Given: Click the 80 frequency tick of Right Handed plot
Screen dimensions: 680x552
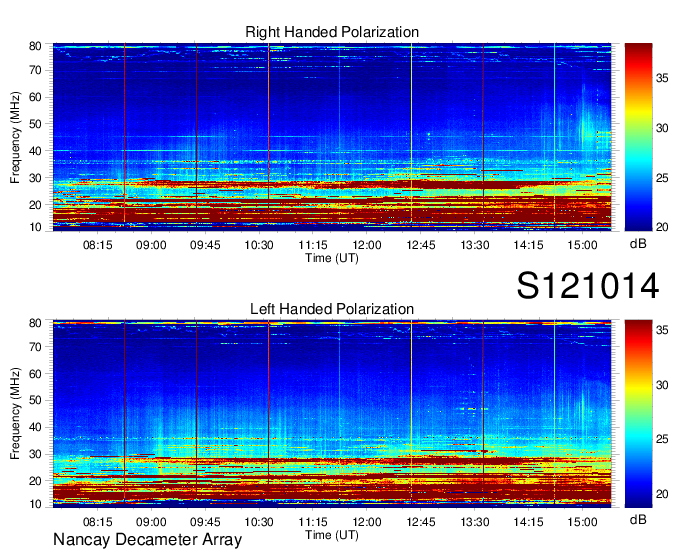Looking at the screenshot, I should pyautogui.click(x=36, y=46).
